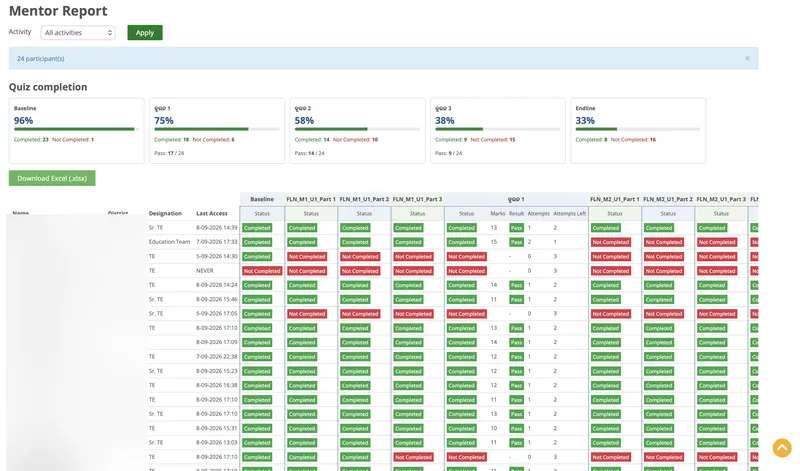Click last access '8-09-2026 17:09'
Viewport: 800px width, 471px height.
pos(216,342)
